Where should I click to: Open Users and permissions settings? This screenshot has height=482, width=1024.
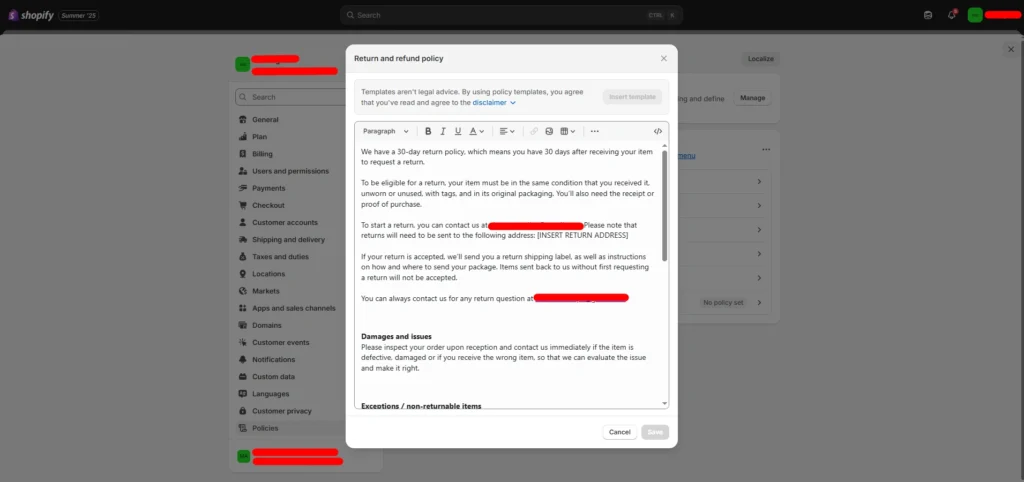pyautogui.click(x=291, y=171)
